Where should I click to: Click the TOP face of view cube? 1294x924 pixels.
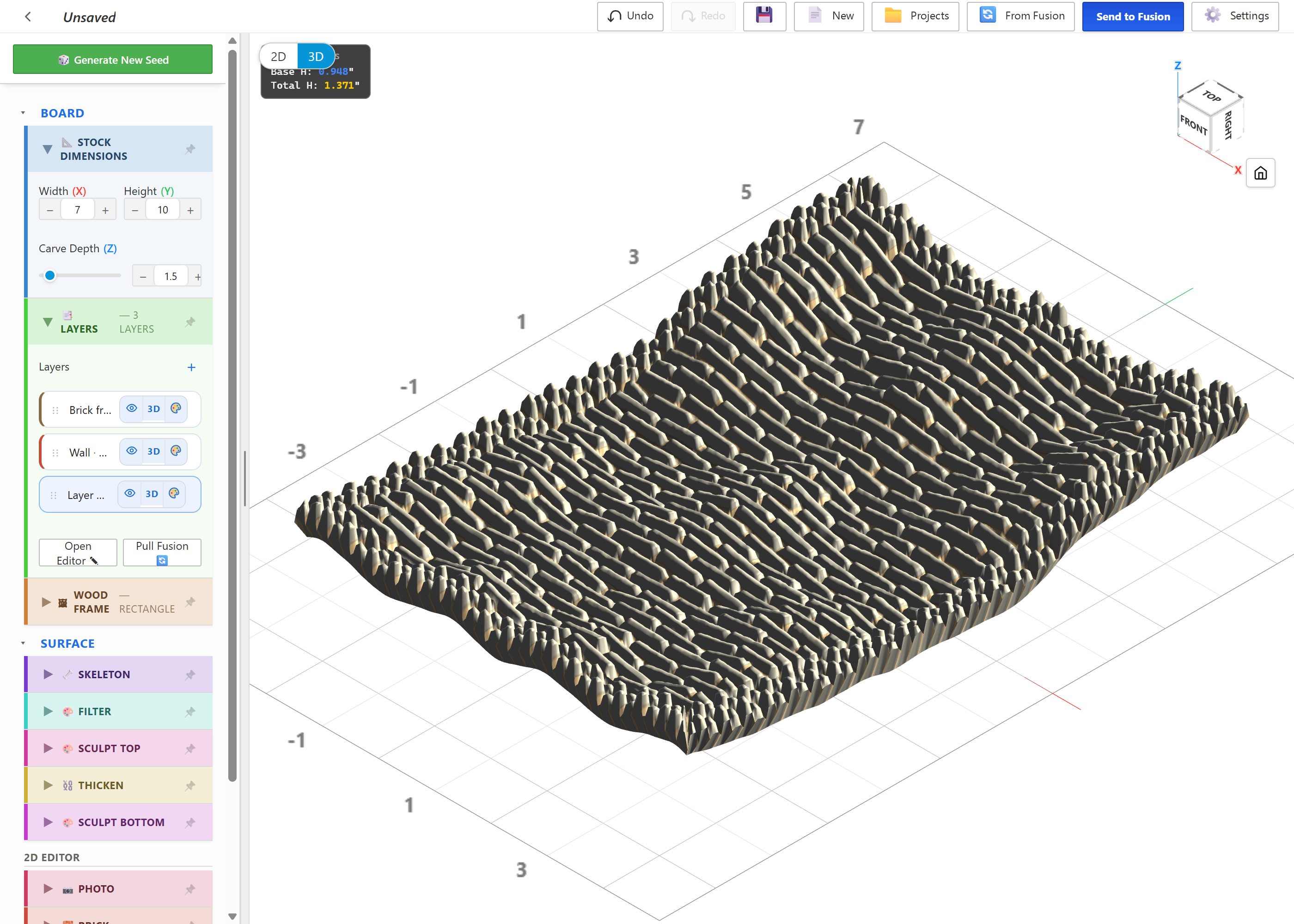pos(1210,97)
